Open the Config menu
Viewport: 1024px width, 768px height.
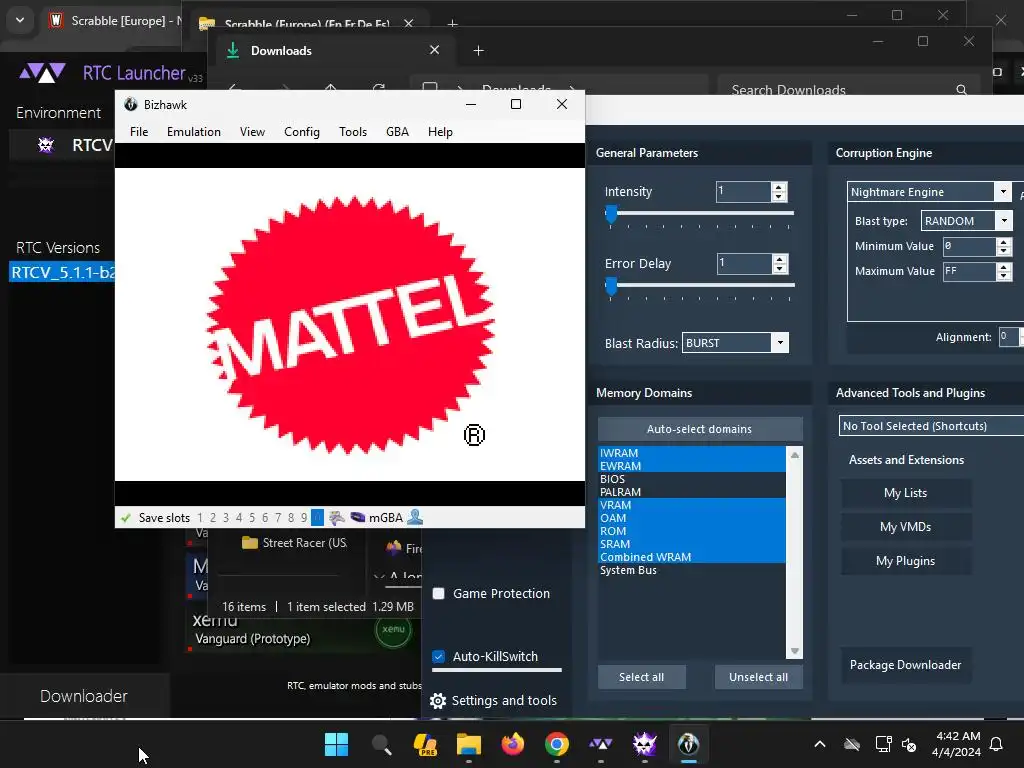(302, 132)
